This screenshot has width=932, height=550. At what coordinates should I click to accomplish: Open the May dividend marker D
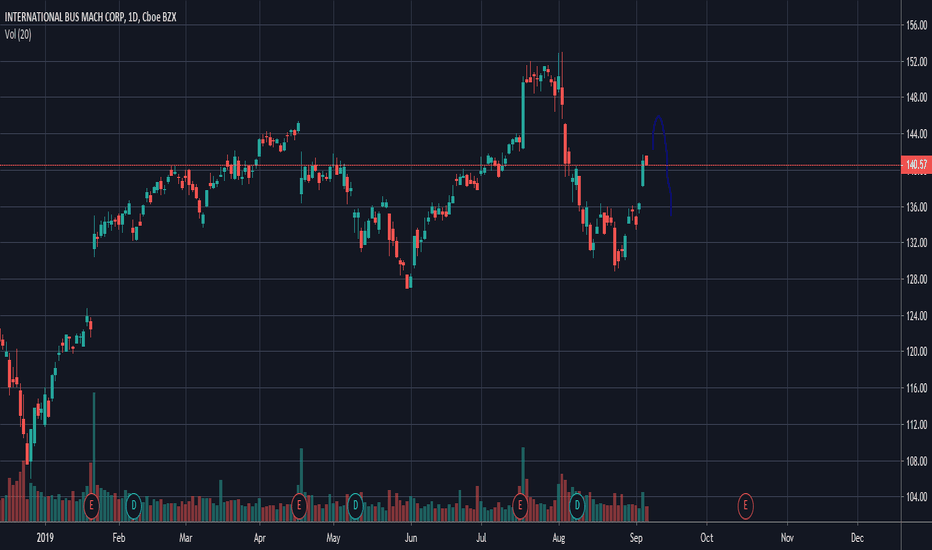(355, 506)
